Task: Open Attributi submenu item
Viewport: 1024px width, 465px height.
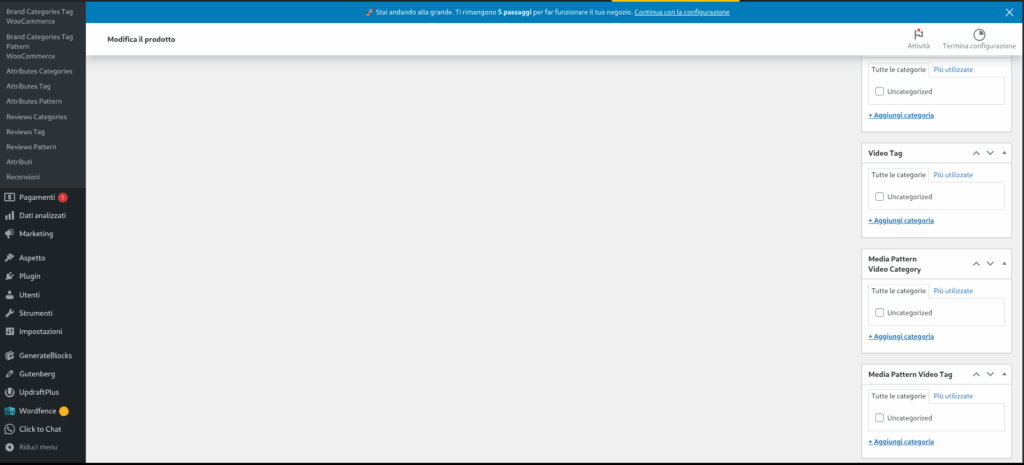Action: [20, 162]
